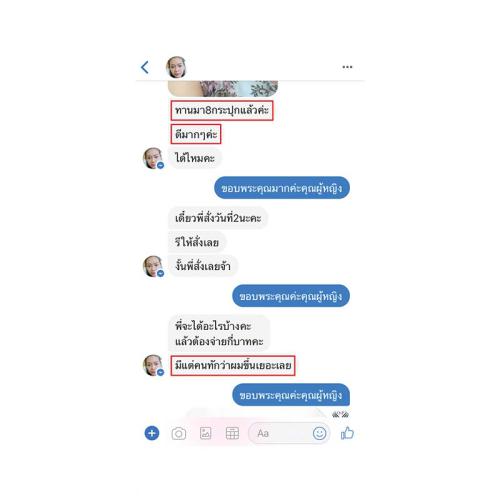This screenshot has height=500, width=500.
Task: Select the last blue reply bubble
Action: point(291,395)
